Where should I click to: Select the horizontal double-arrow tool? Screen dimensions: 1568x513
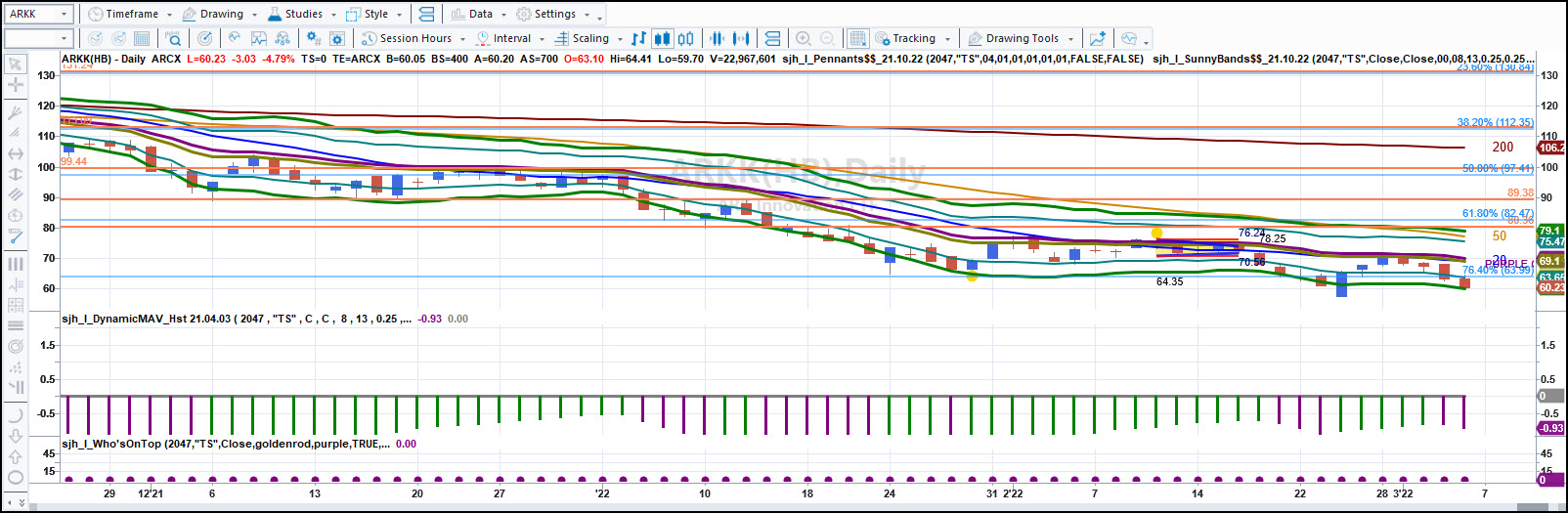[16, 153]
